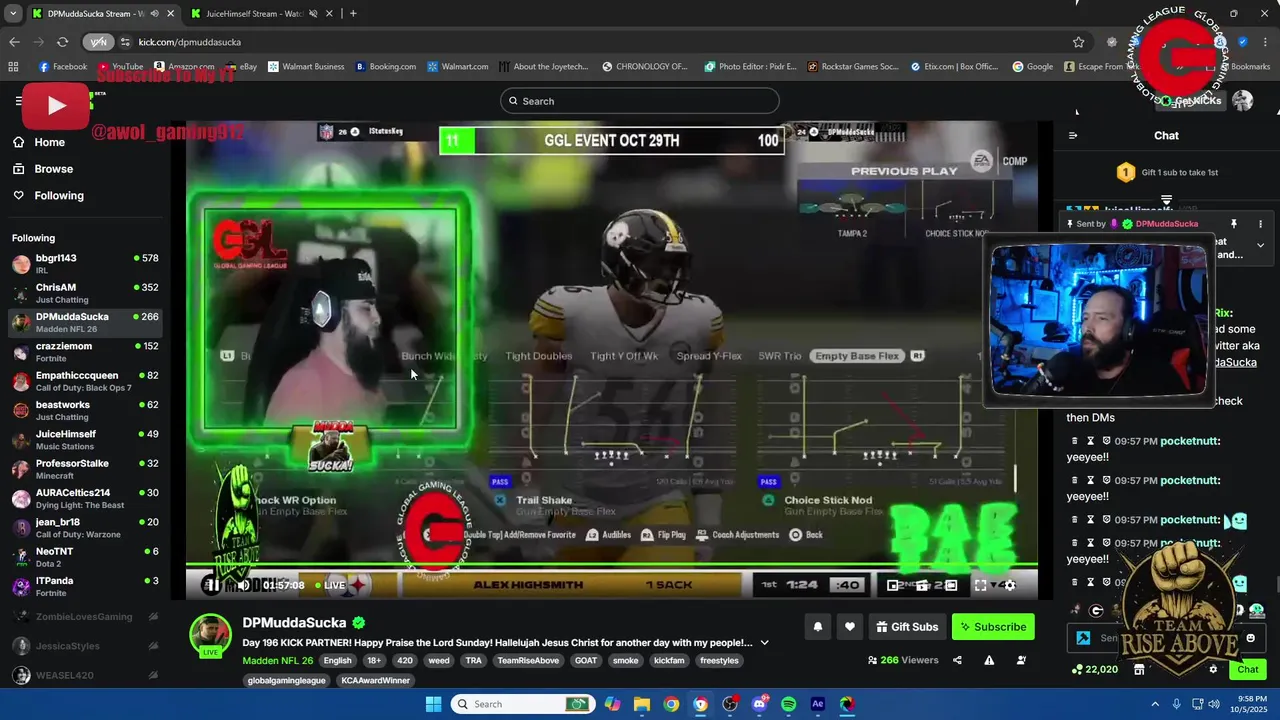Toggle the VPN button in address bar
Screen dimensions: 1280x720
[98, 42]
